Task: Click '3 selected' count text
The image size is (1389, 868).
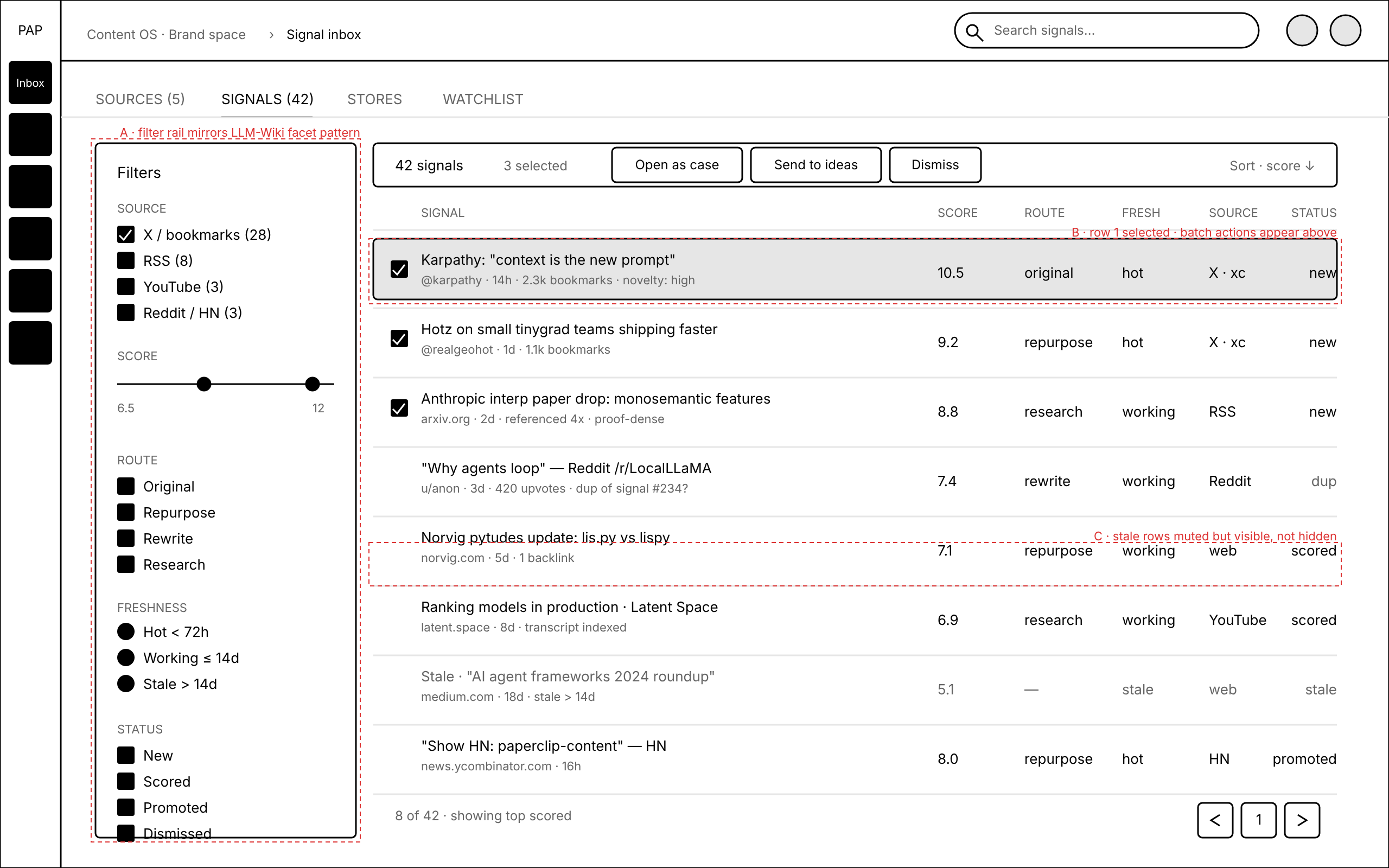Action: [x=535, y=166]
